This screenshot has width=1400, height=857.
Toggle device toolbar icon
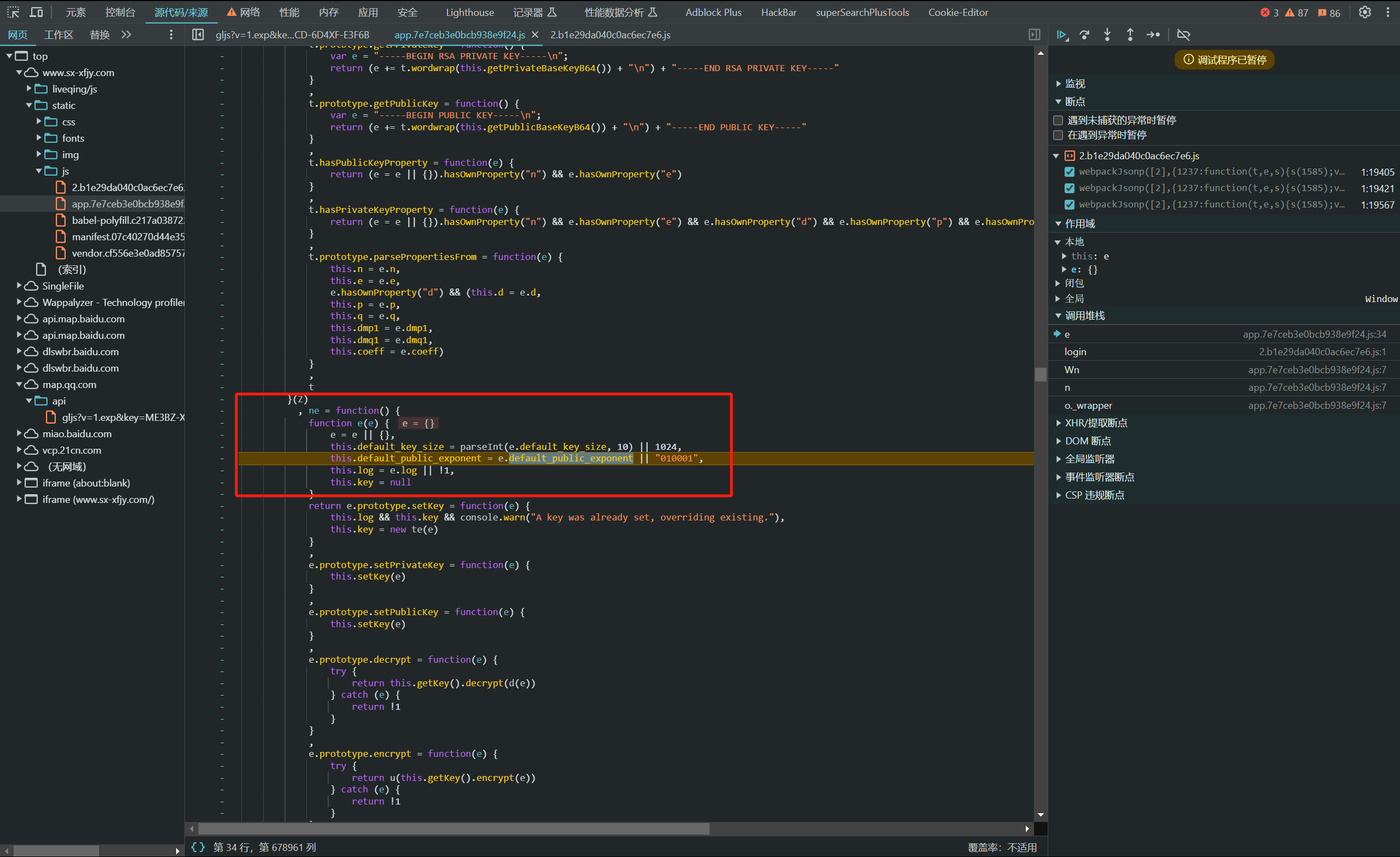(x=36, y=12)
